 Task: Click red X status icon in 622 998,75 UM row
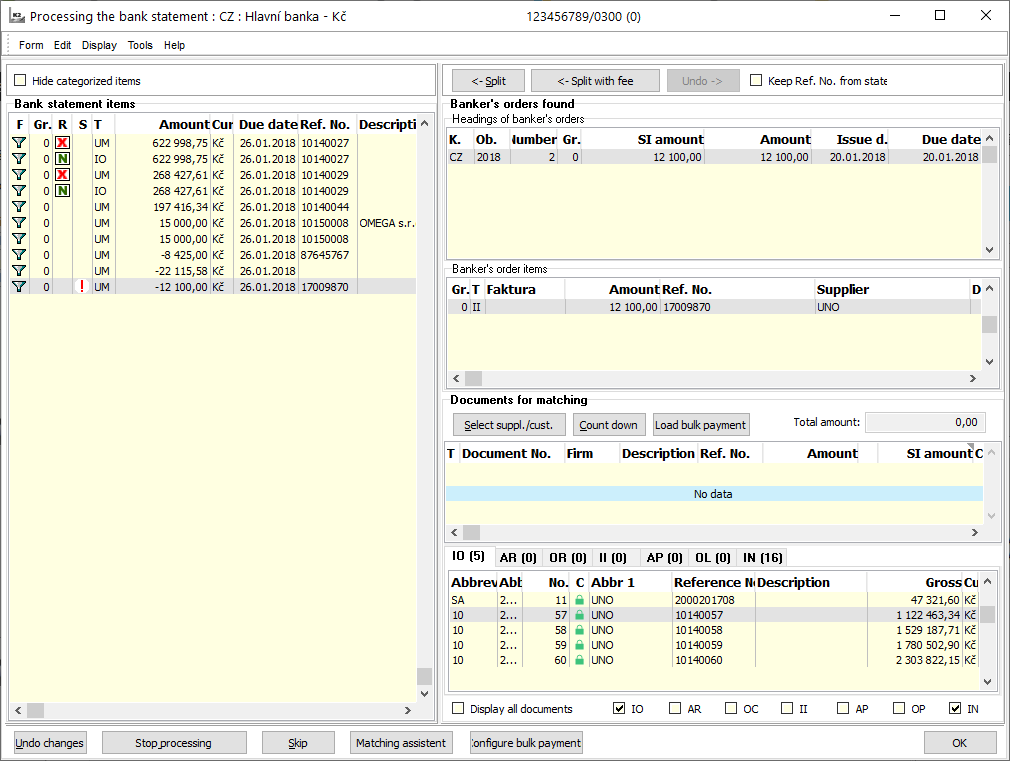[62, 143]
